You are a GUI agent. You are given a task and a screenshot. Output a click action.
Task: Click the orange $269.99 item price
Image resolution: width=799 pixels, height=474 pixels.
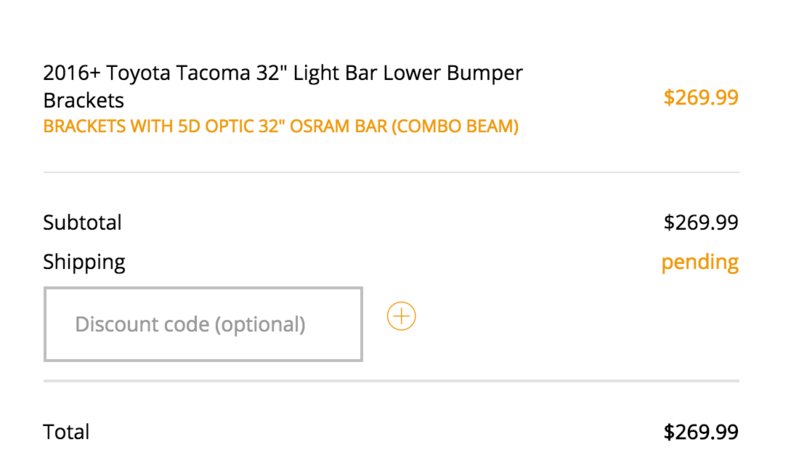[701, 97]
